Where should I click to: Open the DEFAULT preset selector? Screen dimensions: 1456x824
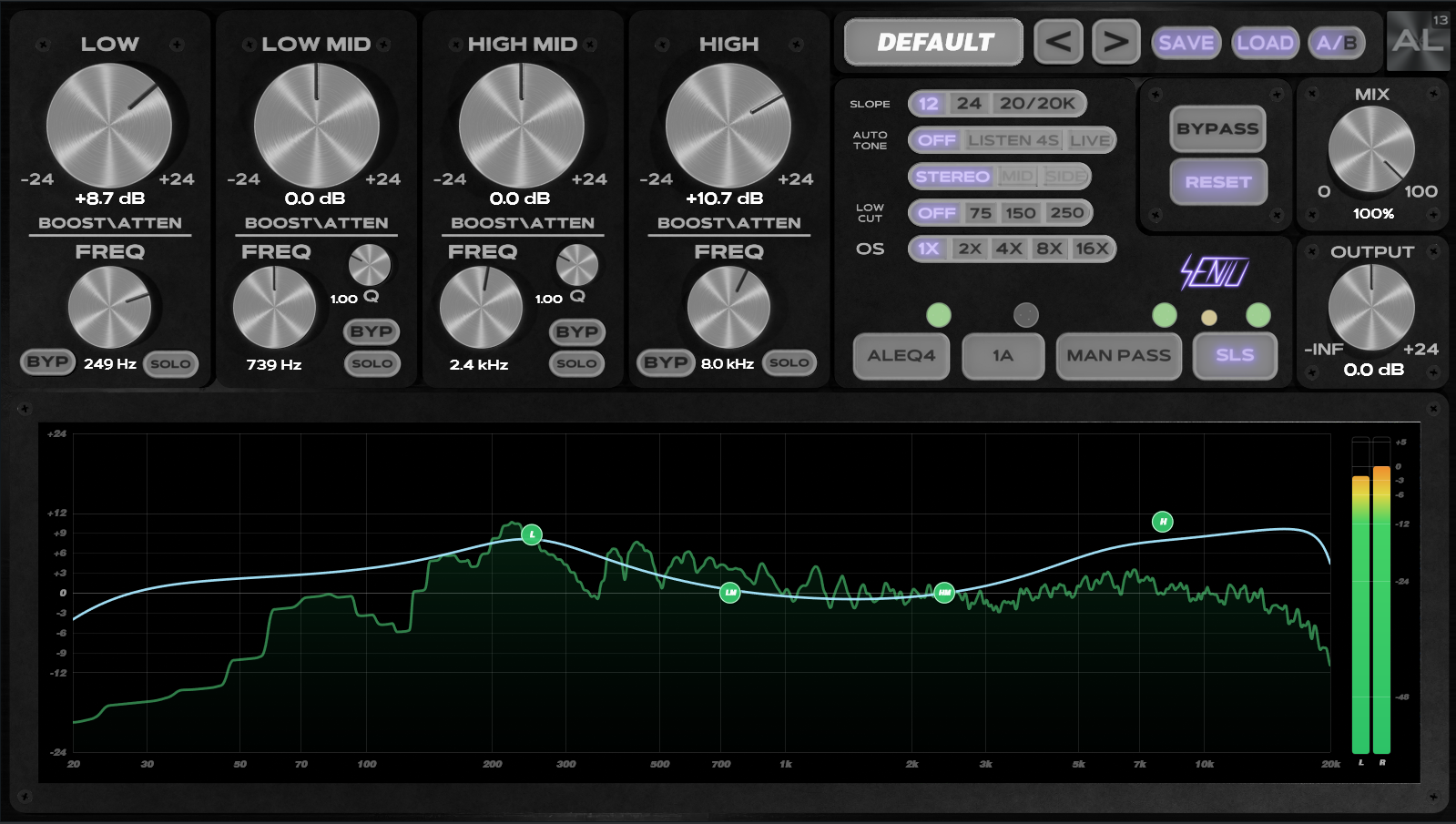pyautogui.click(x=934, y=42)
